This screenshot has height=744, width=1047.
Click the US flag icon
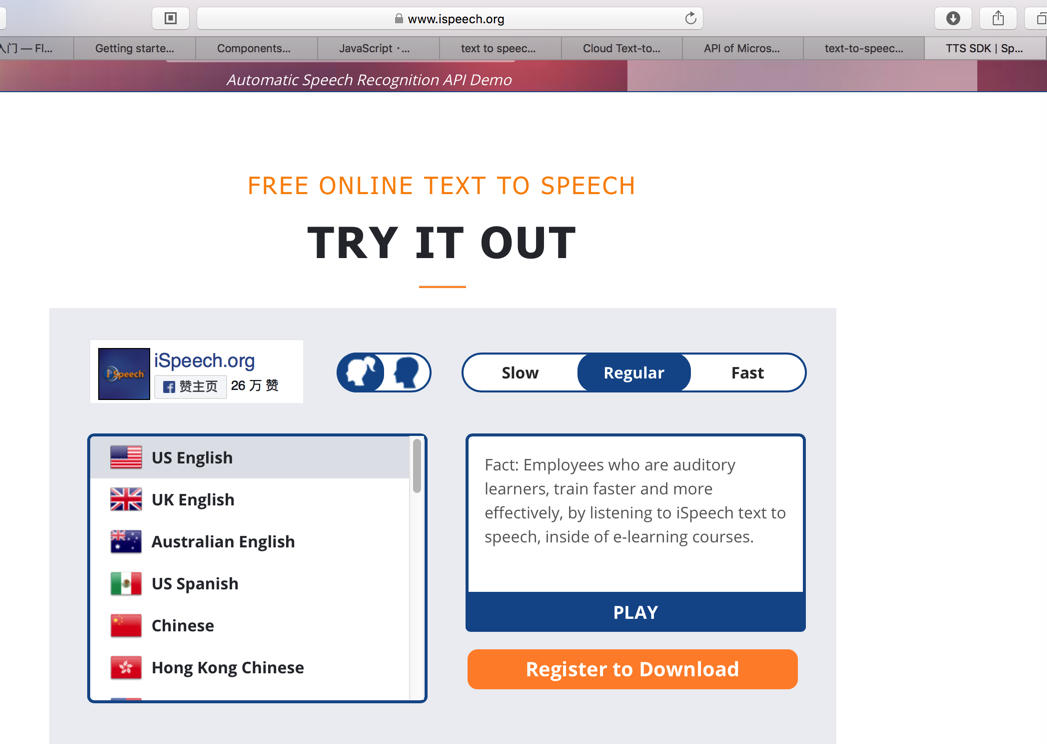(126, 457)
